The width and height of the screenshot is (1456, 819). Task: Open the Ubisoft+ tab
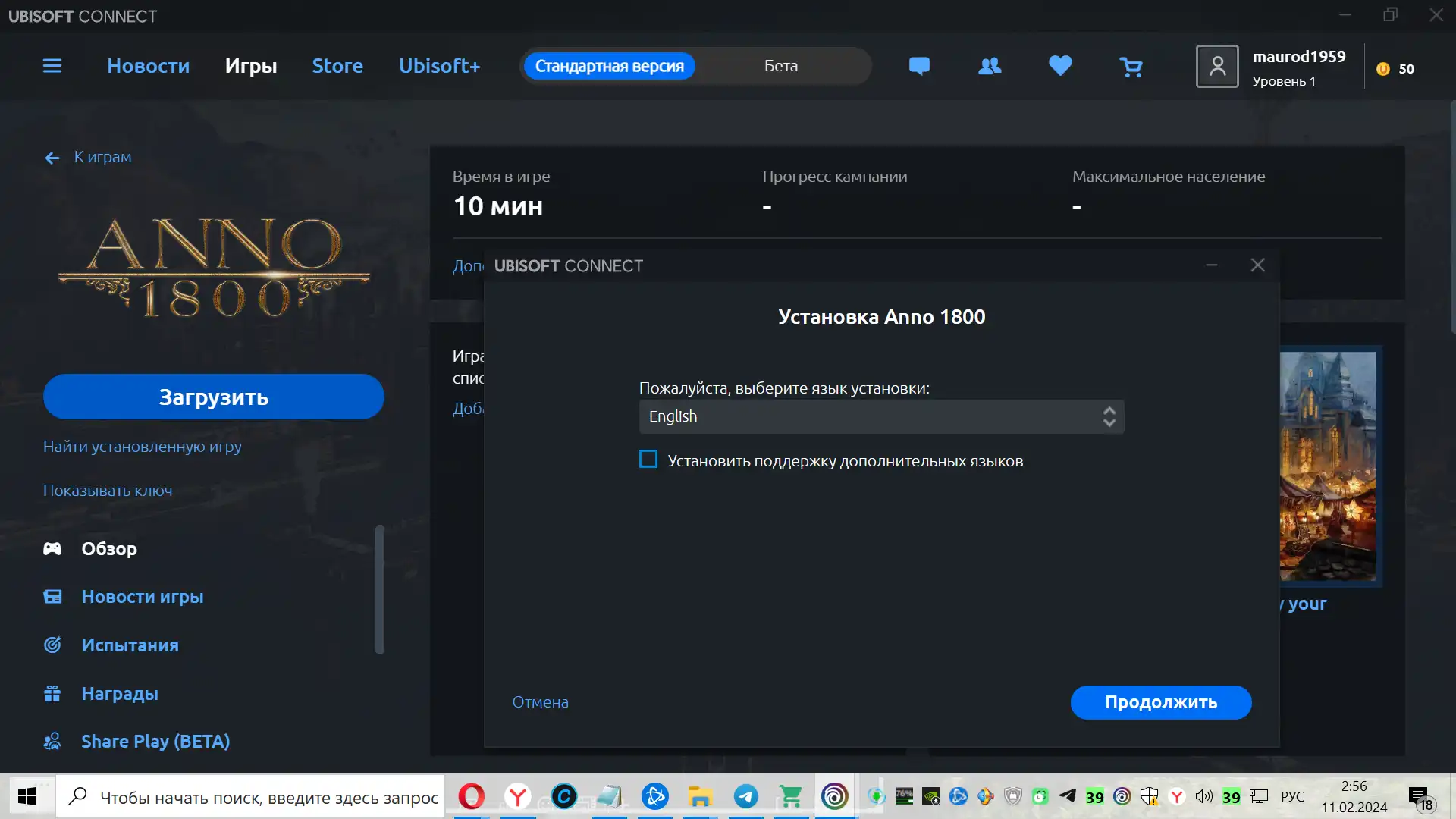click(440, 66)
